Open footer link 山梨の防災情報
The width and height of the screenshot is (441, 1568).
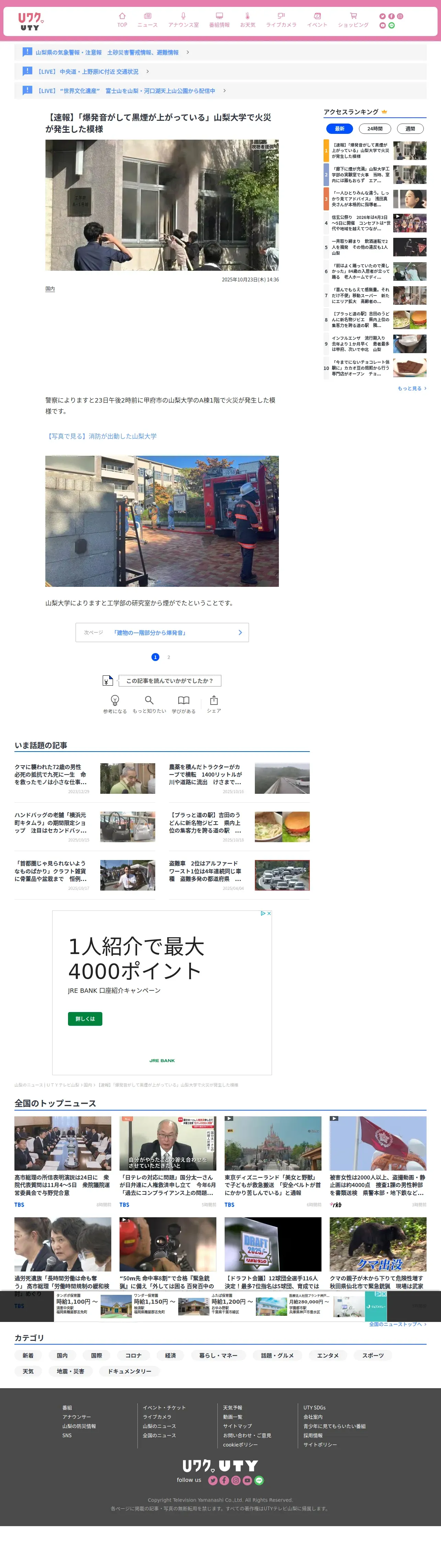click(x=79, y=1426)
